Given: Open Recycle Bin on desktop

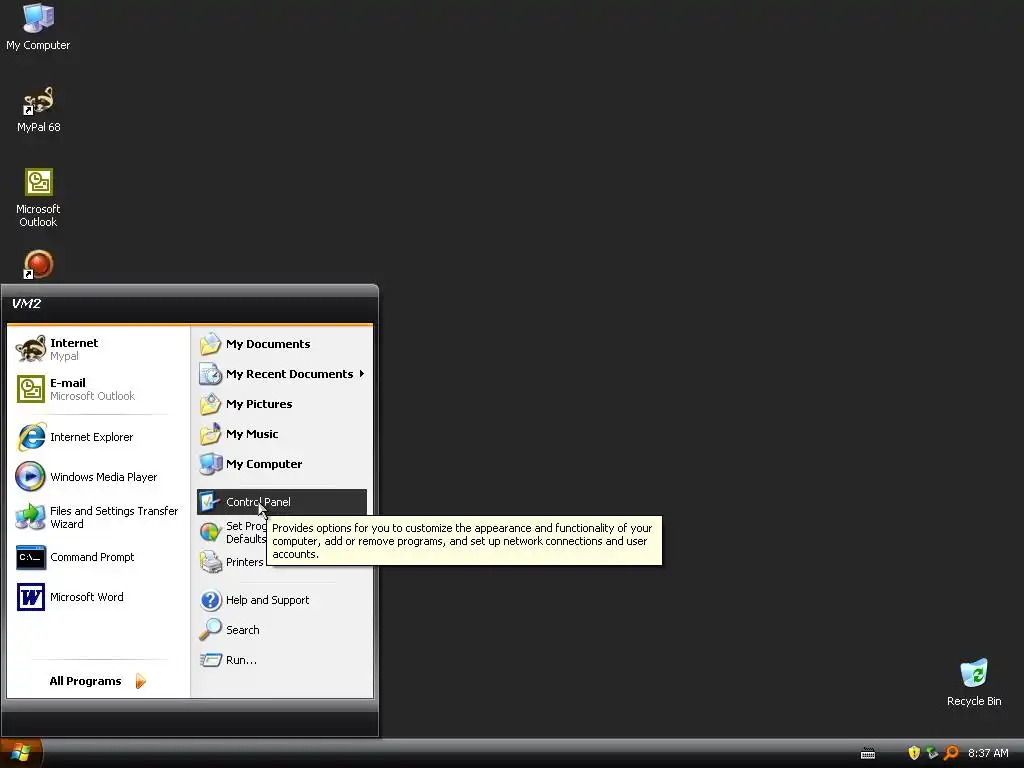Looking at the screenshot, I should 974,674.
